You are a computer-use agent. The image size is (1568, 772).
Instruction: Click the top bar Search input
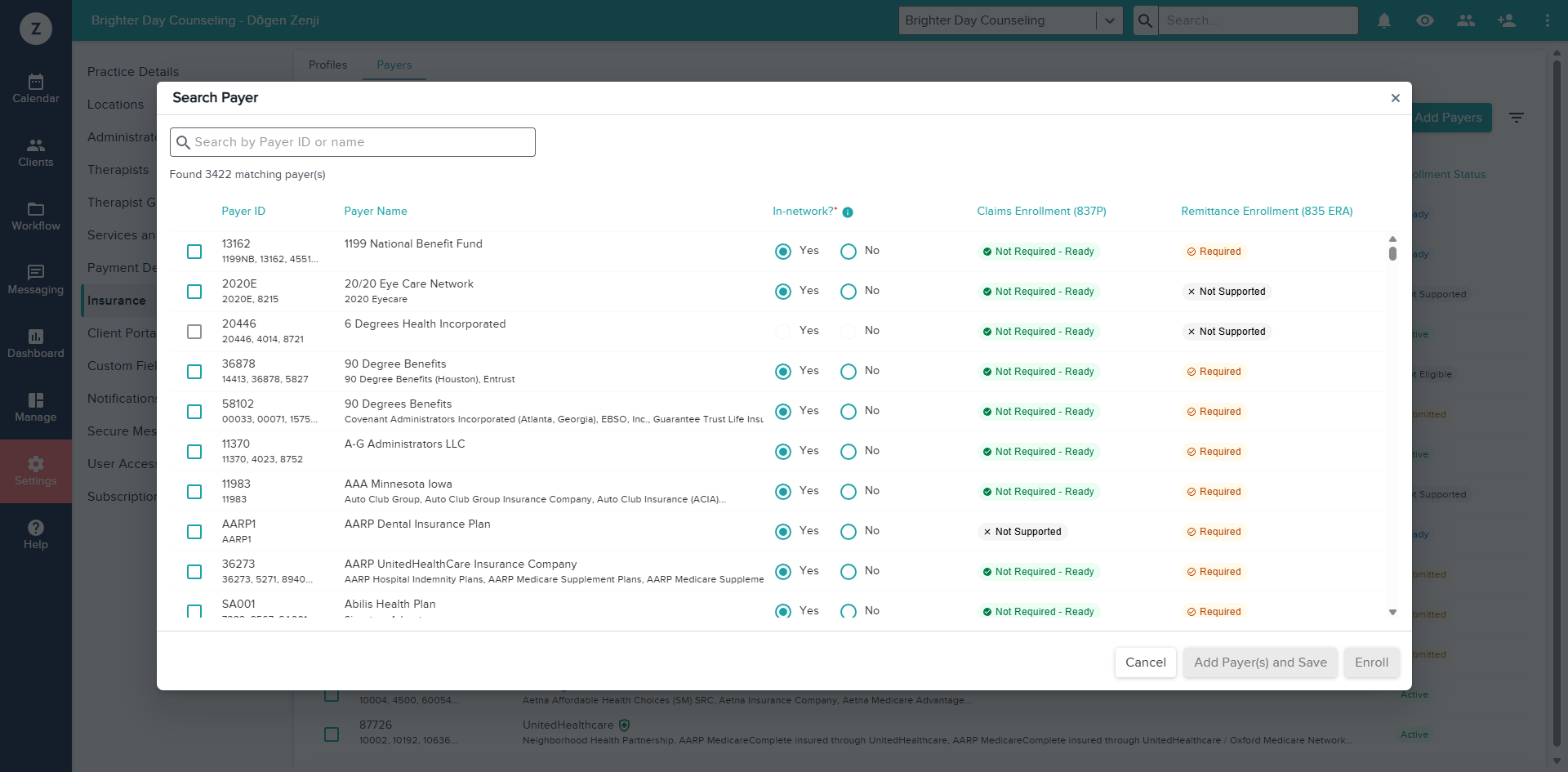click(1258, 20)
